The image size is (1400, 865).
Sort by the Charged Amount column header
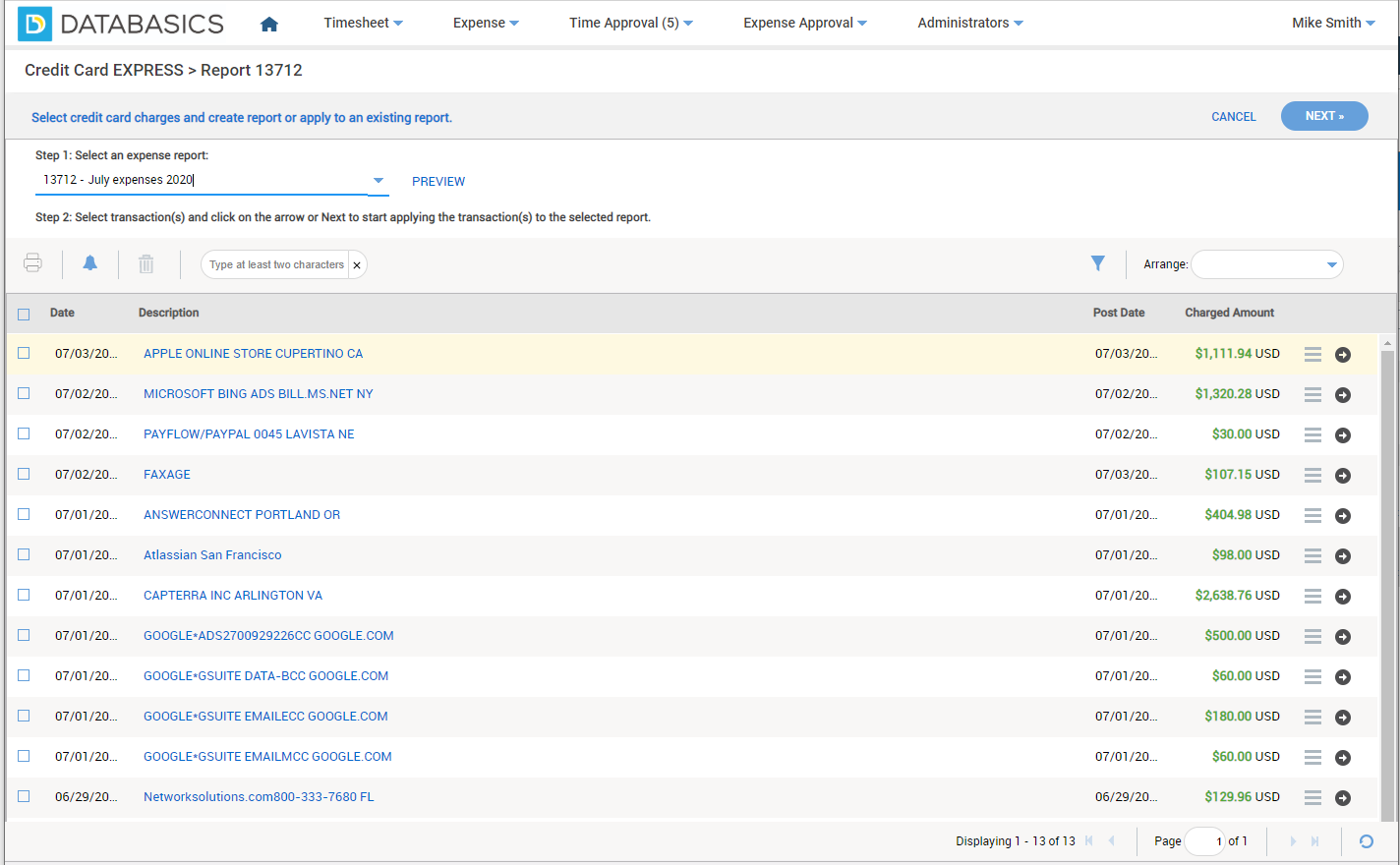[x=1229, y=313]
